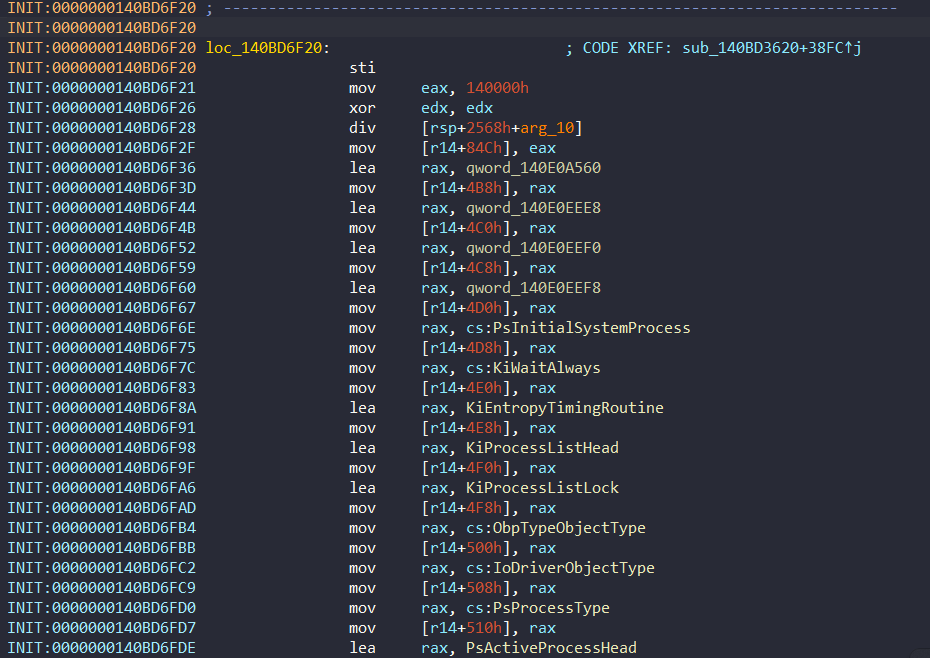Click address INIT:0000000140BD6FB4
This screenshot has width=930, height=658.
(x=101, y=528)
